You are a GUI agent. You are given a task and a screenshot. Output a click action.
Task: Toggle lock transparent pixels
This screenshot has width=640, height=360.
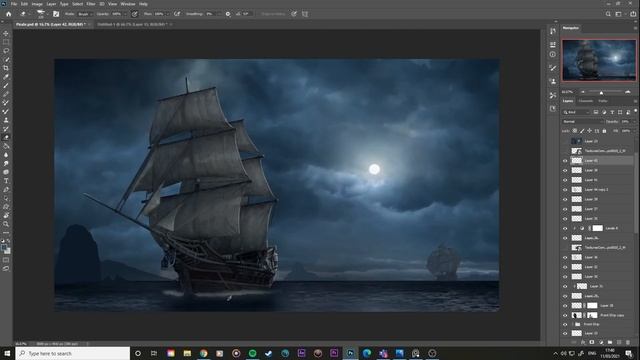point(575,131)
